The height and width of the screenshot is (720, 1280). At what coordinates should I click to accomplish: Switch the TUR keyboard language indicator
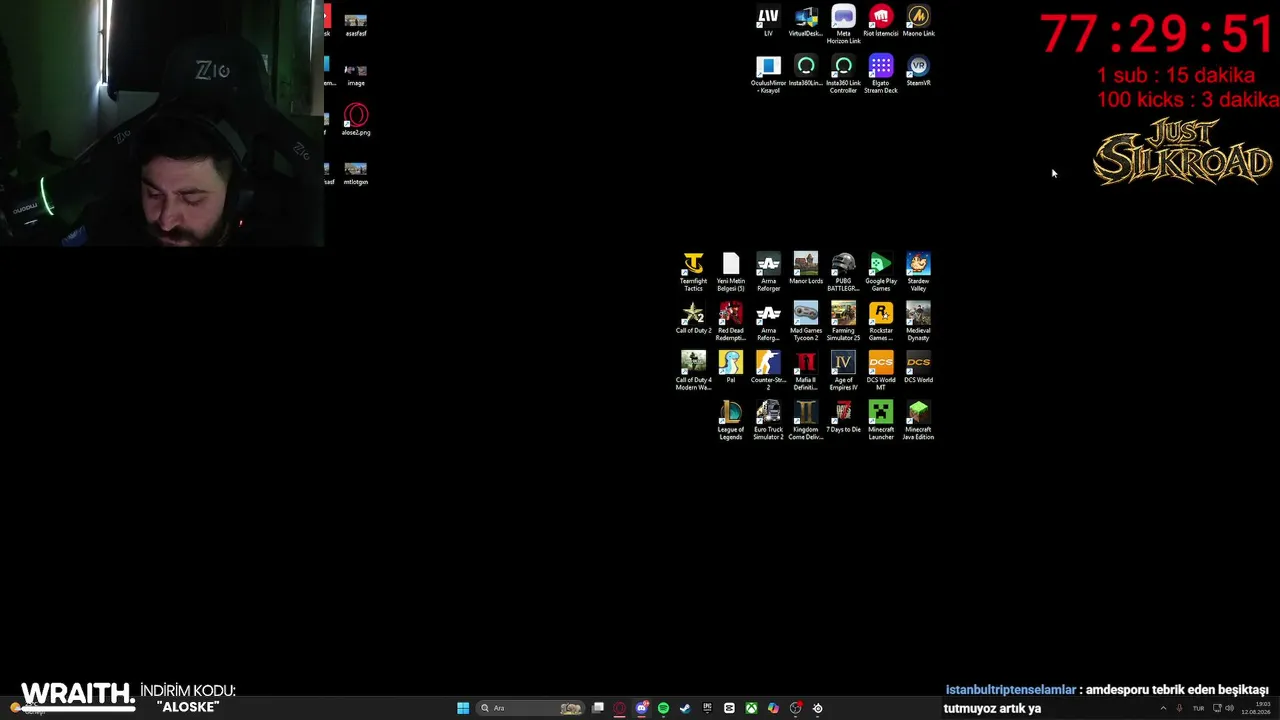coord(1198,708)
